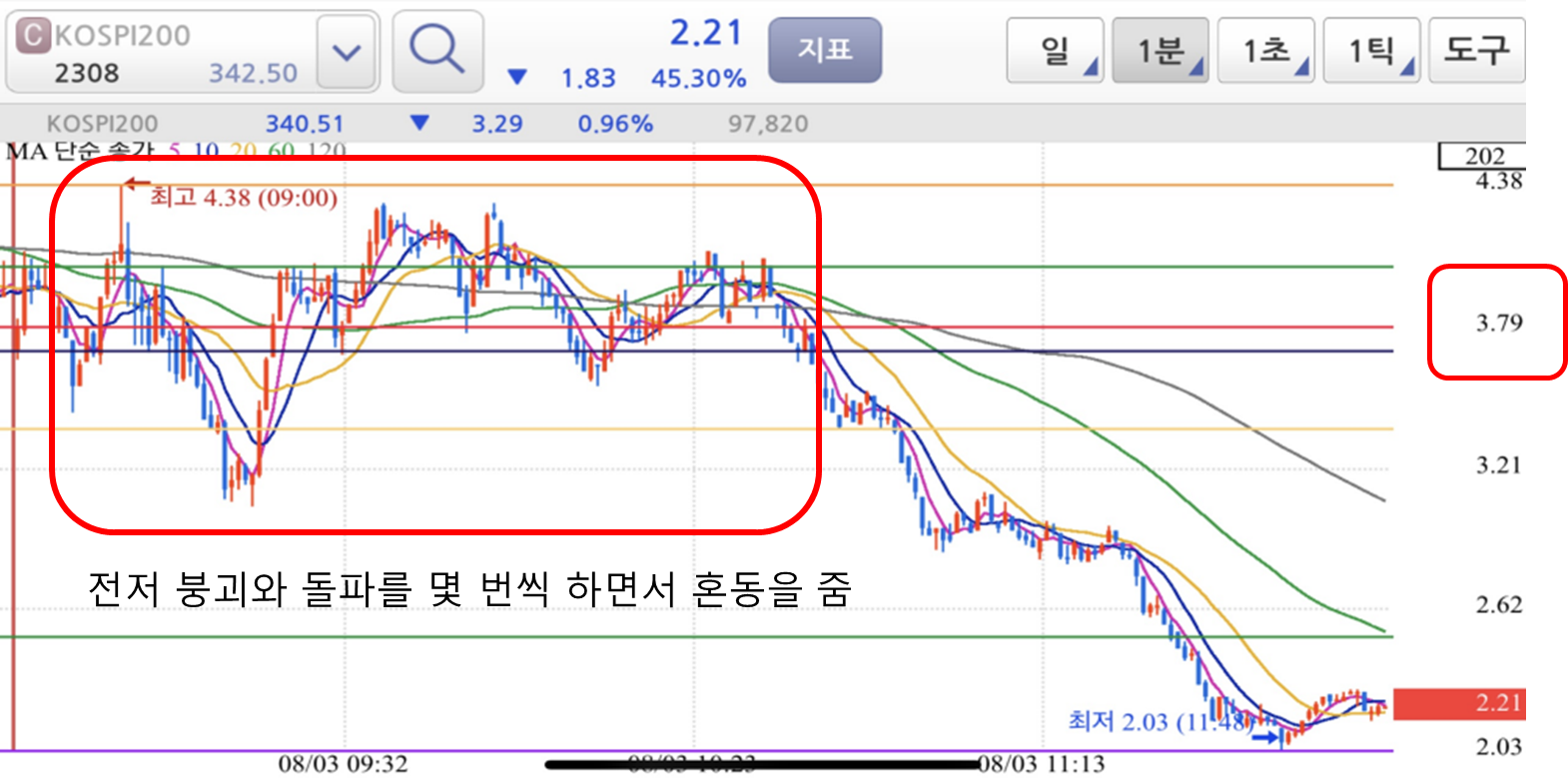Click the 45.30% change rate value
Viewport: 1568px width, 784px height.
coord(699,78)
